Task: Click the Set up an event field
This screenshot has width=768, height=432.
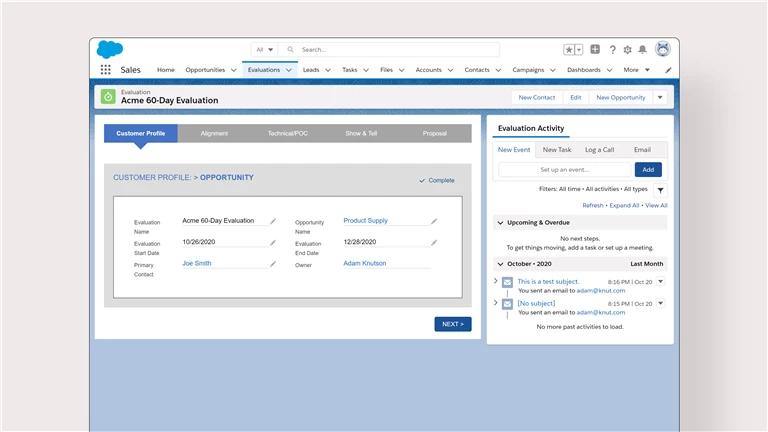Action: pyautogui.click(x=564, y=169)
